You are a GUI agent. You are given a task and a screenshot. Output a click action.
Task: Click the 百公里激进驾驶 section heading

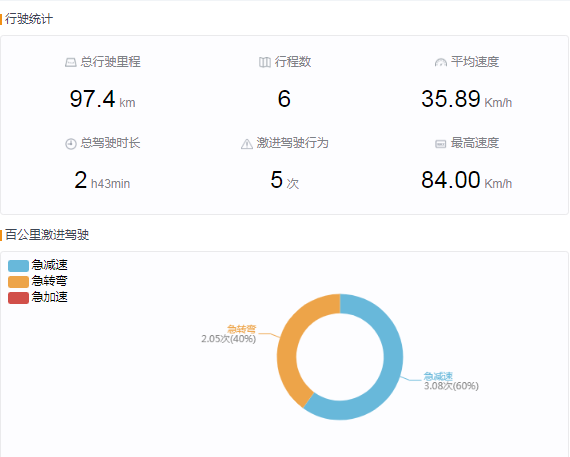(47, 235)
